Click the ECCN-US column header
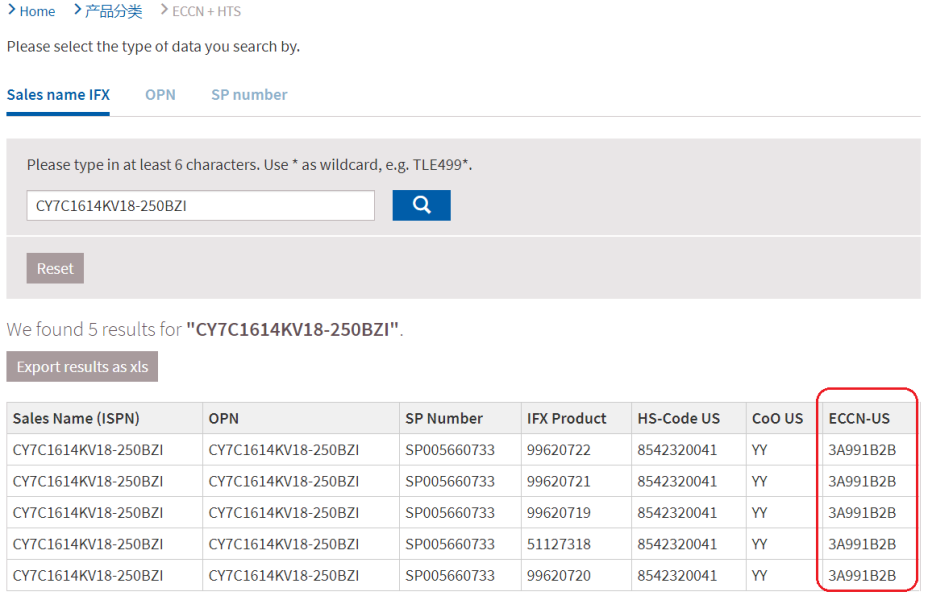This screenshot has height=601, width=928. (859, 419)
